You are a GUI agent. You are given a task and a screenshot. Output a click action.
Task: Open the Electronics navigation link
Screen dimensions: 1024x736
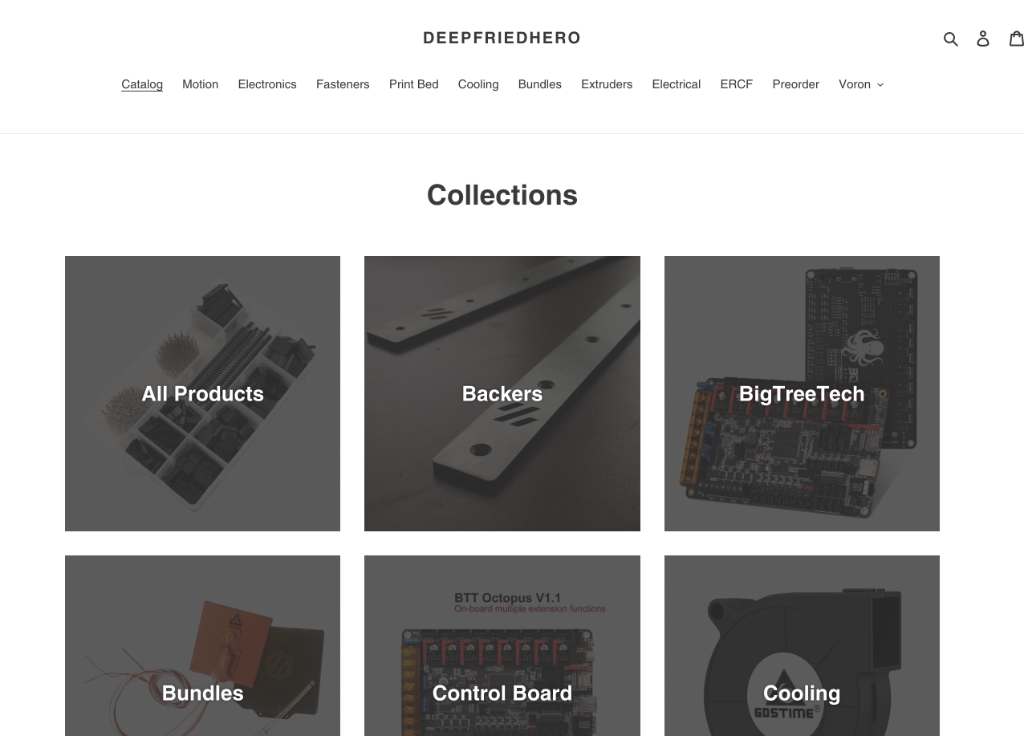pyautogui.click(x=267, y=84)
